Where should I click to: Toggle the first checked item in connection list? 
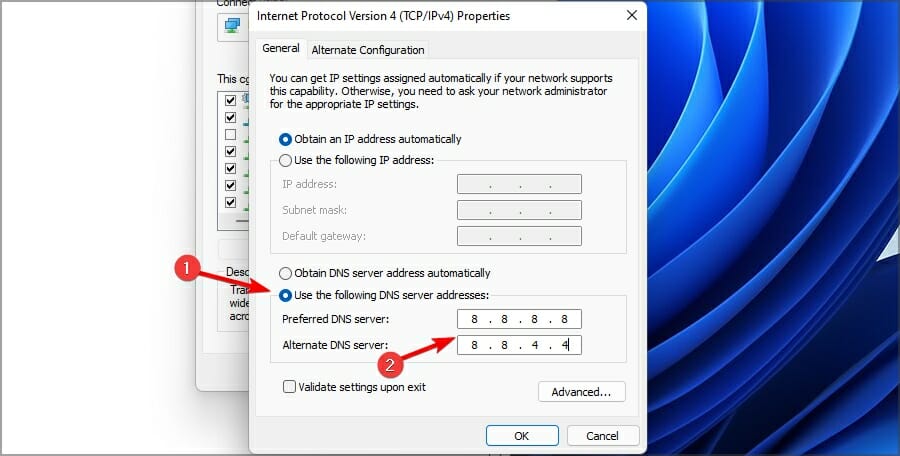click(x=231, y=101)
